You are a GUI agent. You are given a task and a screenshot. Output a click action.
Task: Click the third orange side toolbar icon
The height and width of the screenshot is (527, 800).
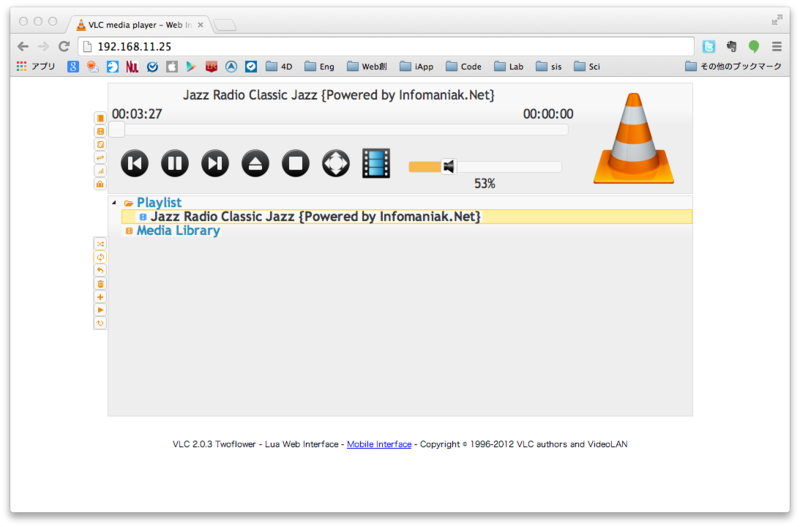point(100,145)
